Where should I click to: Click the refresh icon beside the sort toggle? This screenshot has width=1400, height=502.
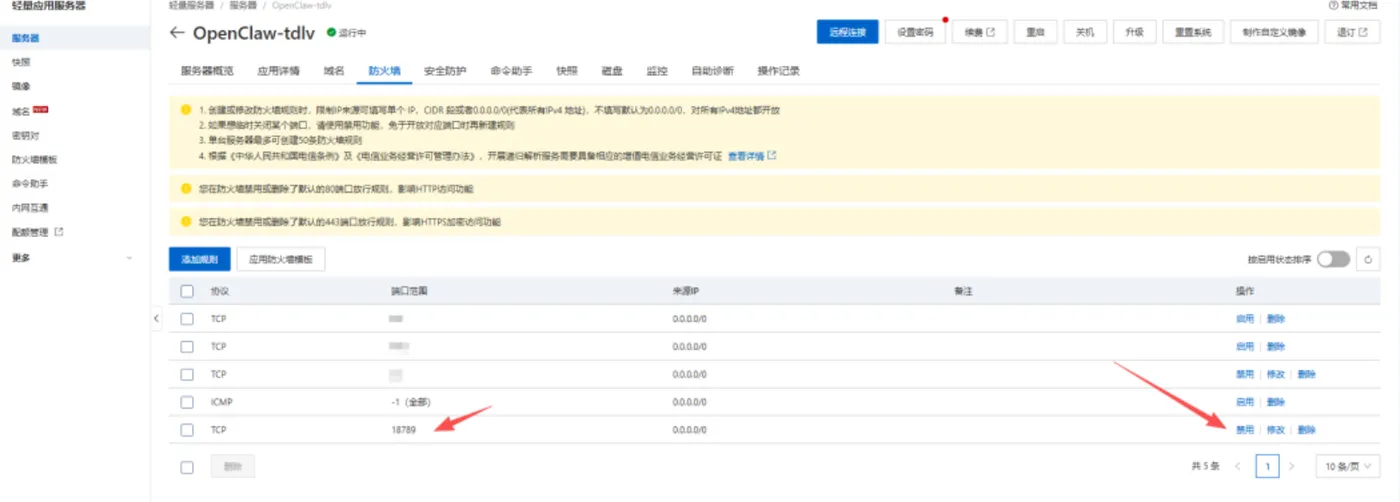click(x=1369, y=259)
